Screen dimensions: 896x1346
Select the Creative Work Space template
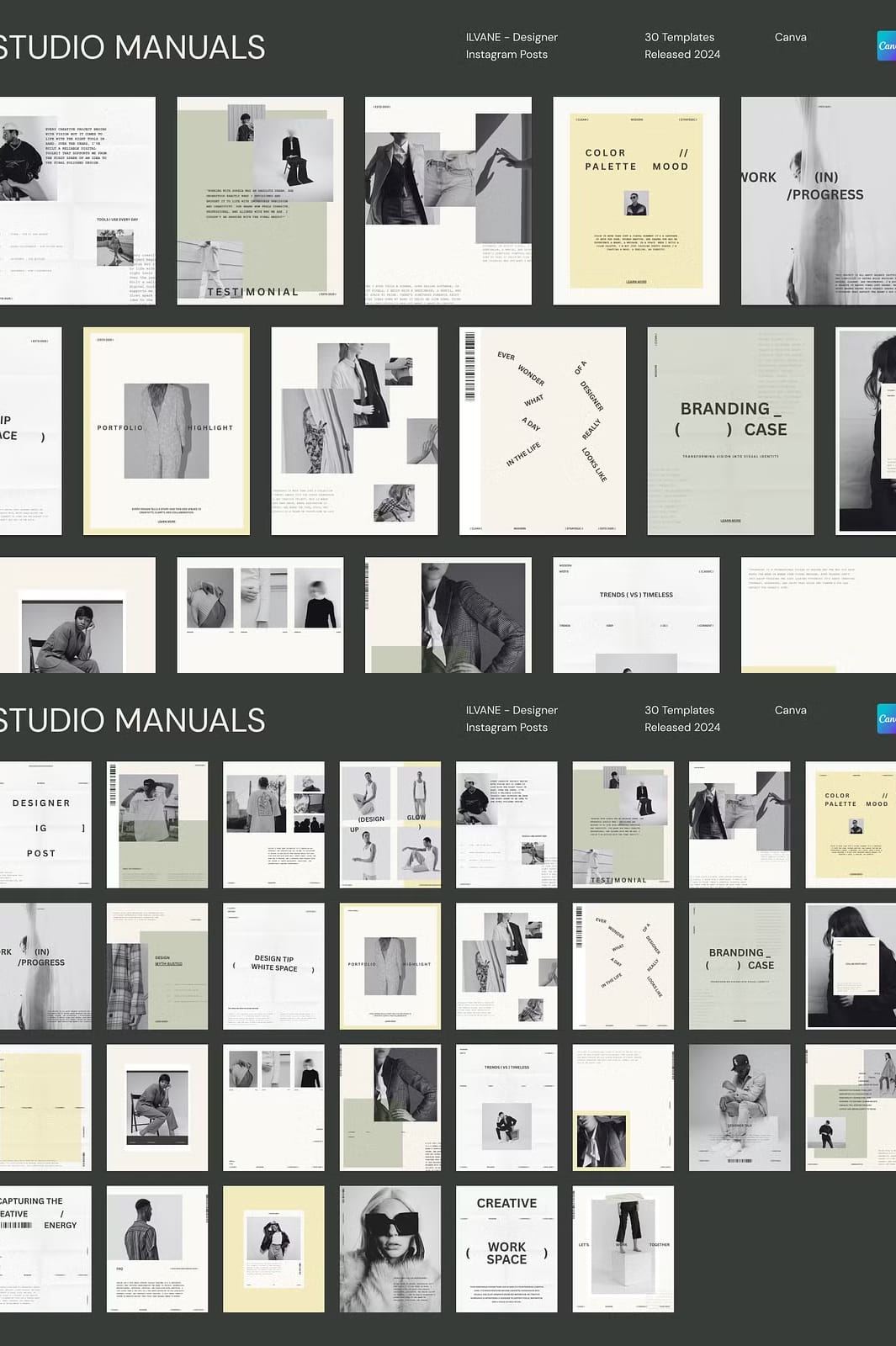506,1248
